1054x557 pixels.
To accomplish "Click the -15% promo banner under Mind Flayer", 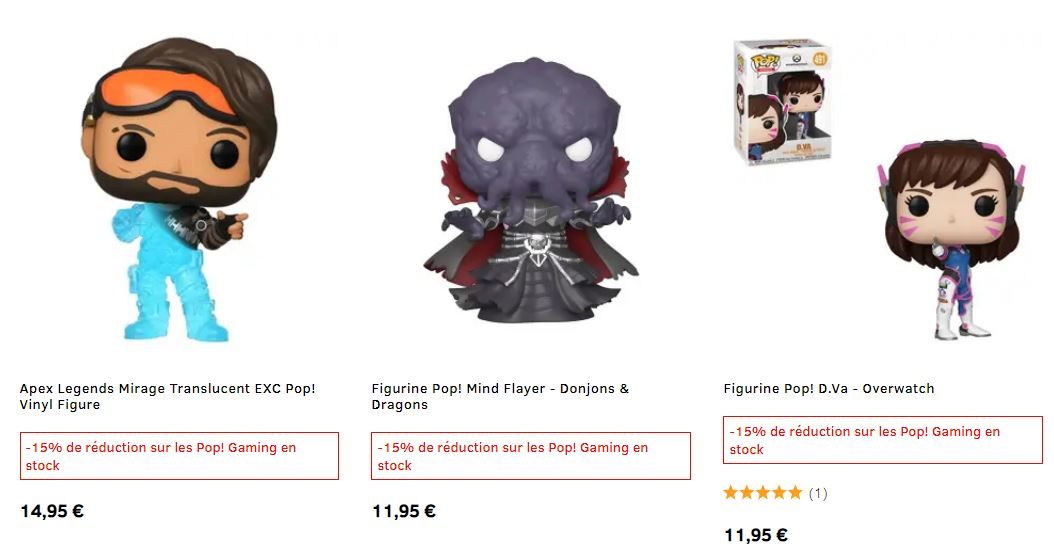I will click(x=531, y=456).
